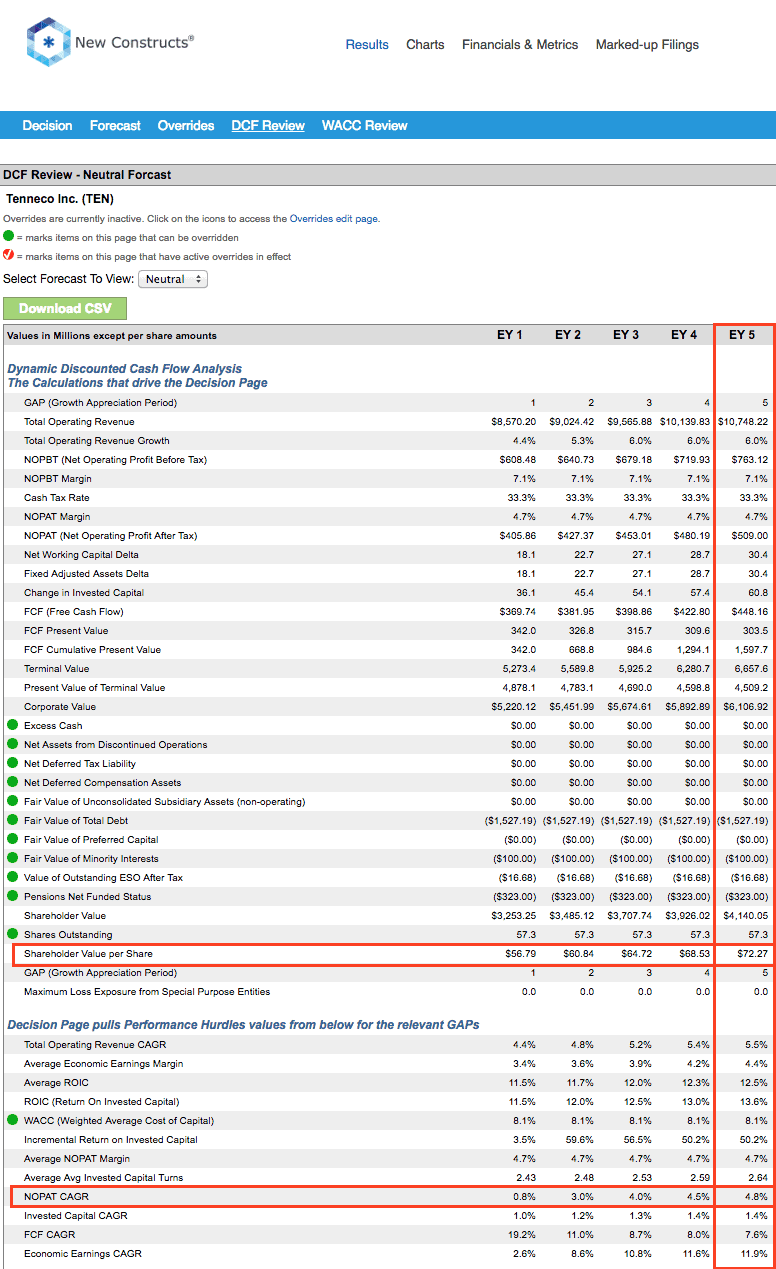Click EY 5 FCF value $448.16

(750, 611)
